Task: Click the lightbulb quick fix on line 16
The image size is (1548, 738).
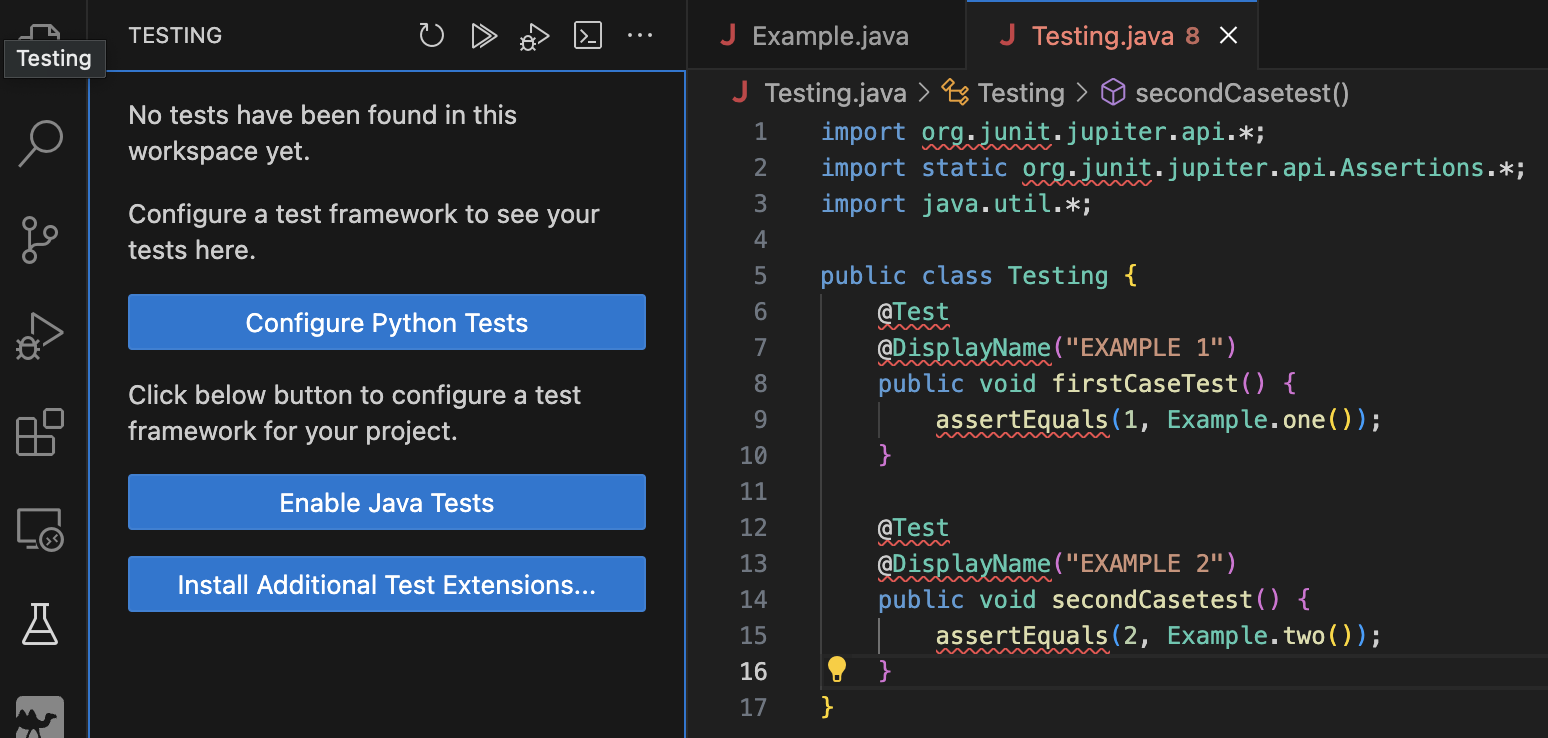Action: click(838, 670)
